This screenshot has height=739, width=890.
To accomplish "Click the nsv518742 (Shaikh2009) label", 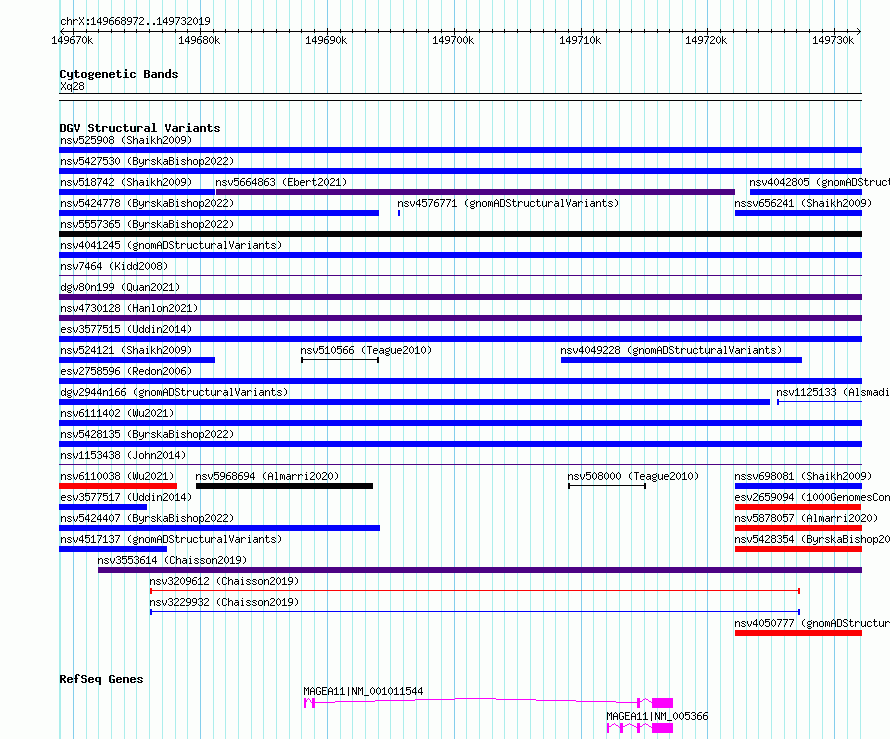I will pyautogui.click(x=126, y=182).
